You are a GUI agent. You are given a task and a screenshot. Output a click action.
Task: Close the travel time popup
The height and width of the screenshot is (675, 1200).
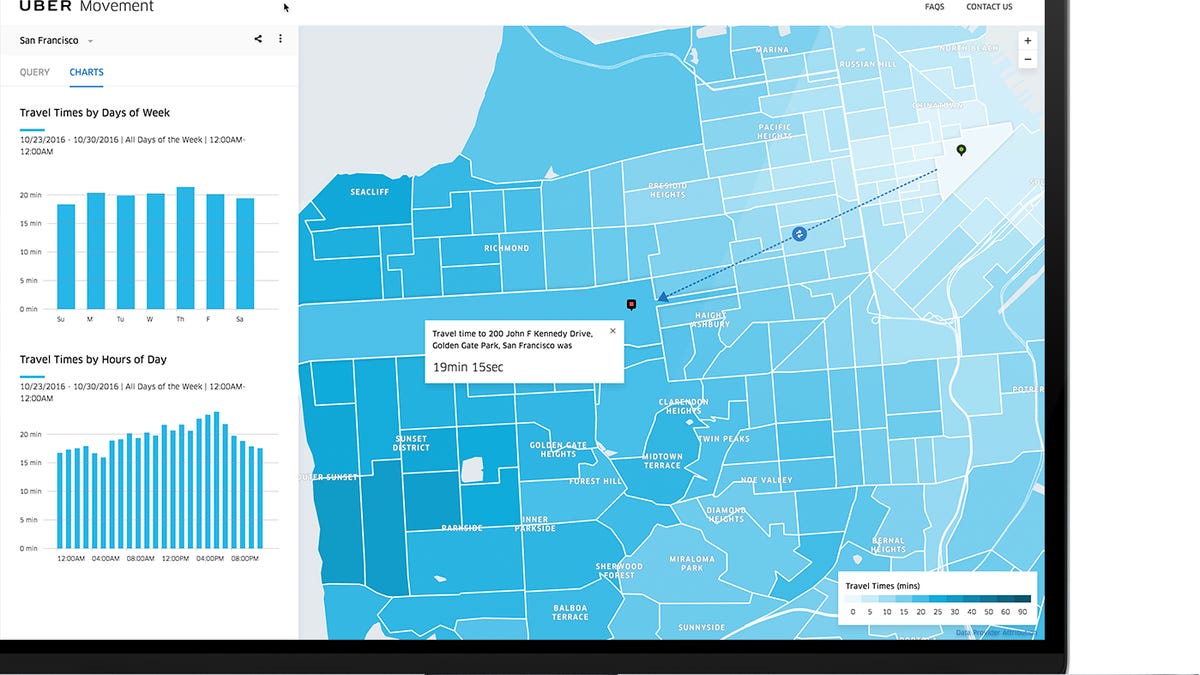point(613,330)
